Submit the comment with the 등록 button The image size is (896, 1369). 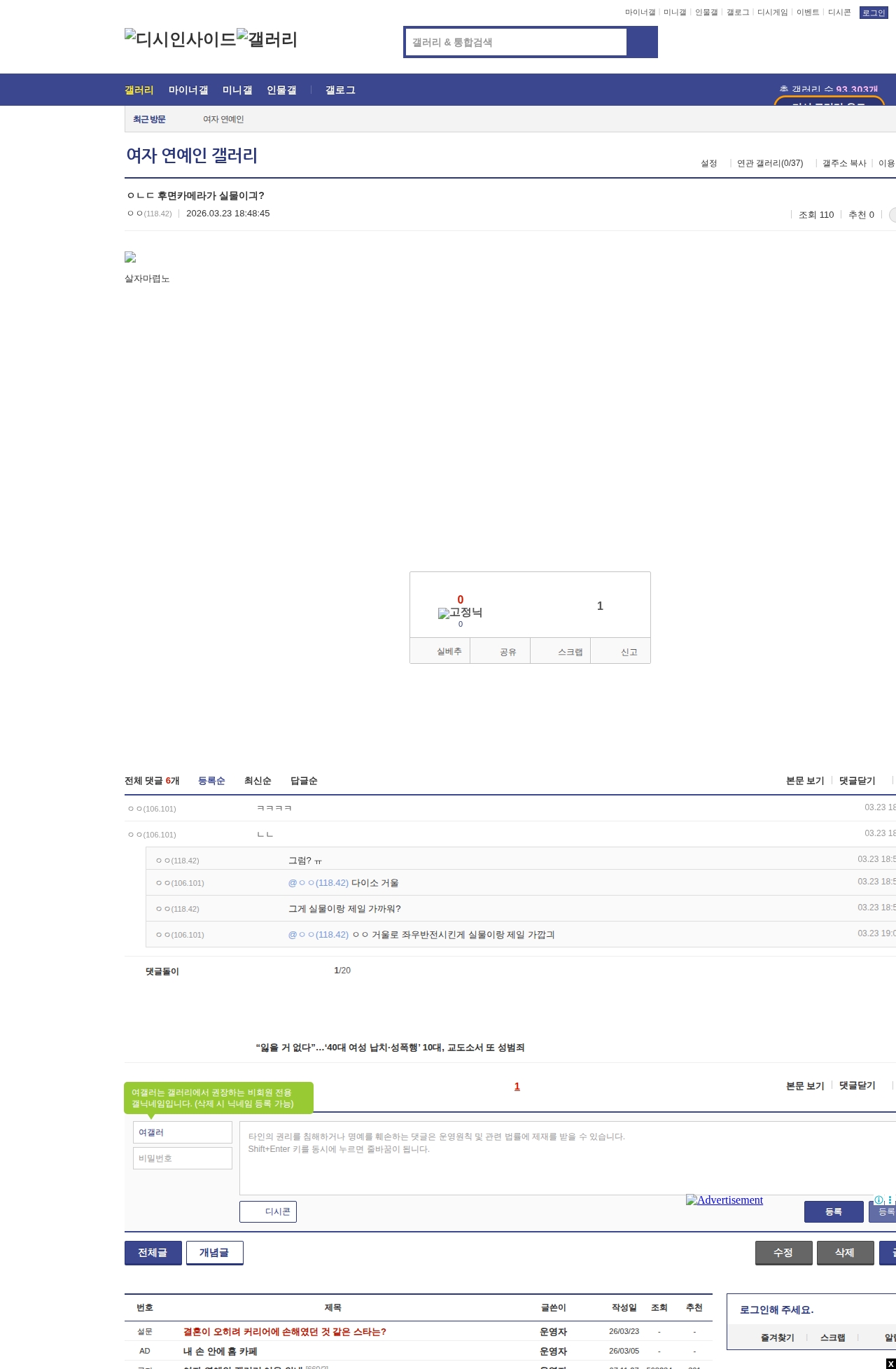pyautogui.click(x=833, y=1211)
